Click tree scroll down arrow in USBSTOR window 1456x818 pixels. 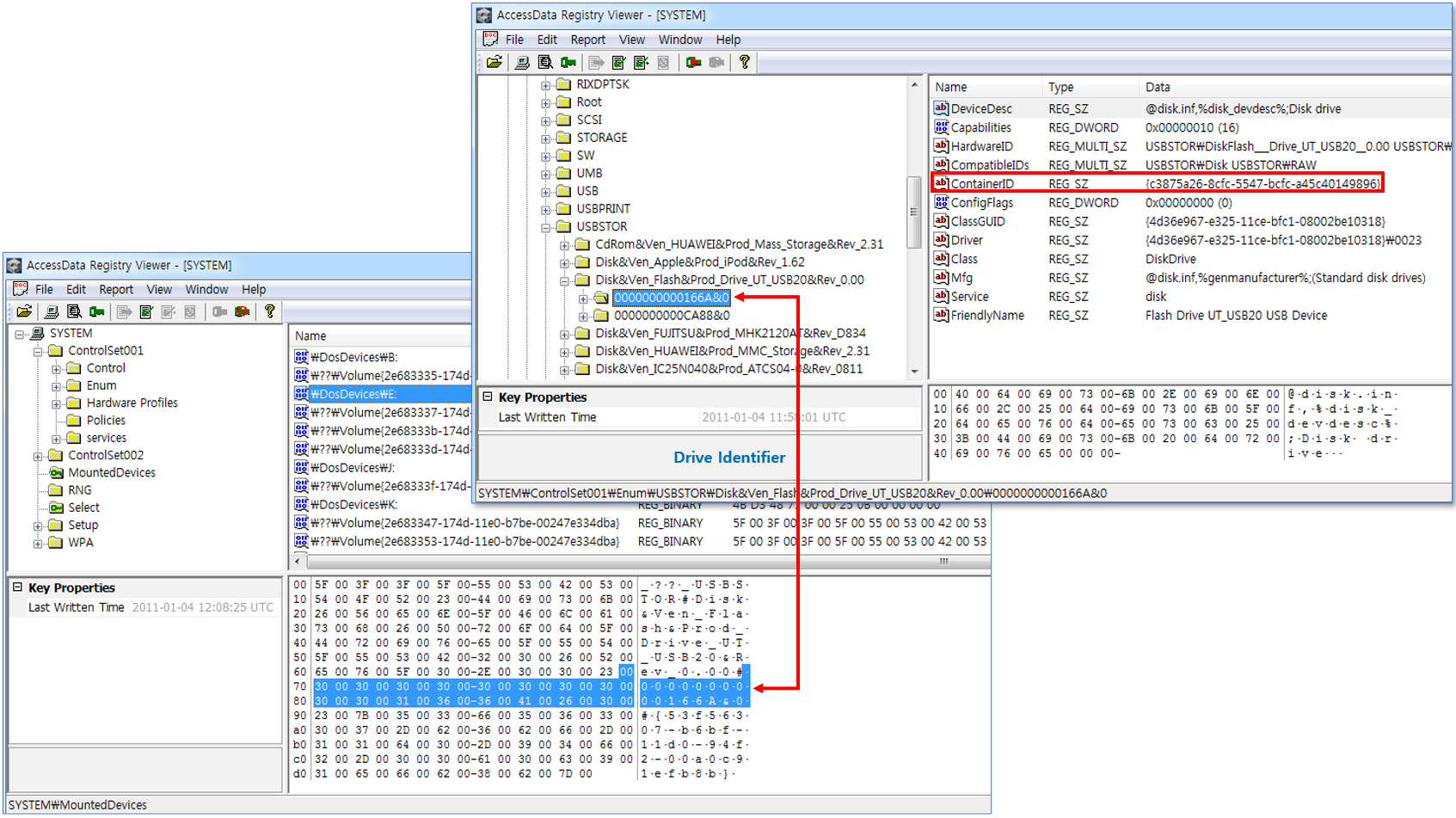(x=914, y=372)
